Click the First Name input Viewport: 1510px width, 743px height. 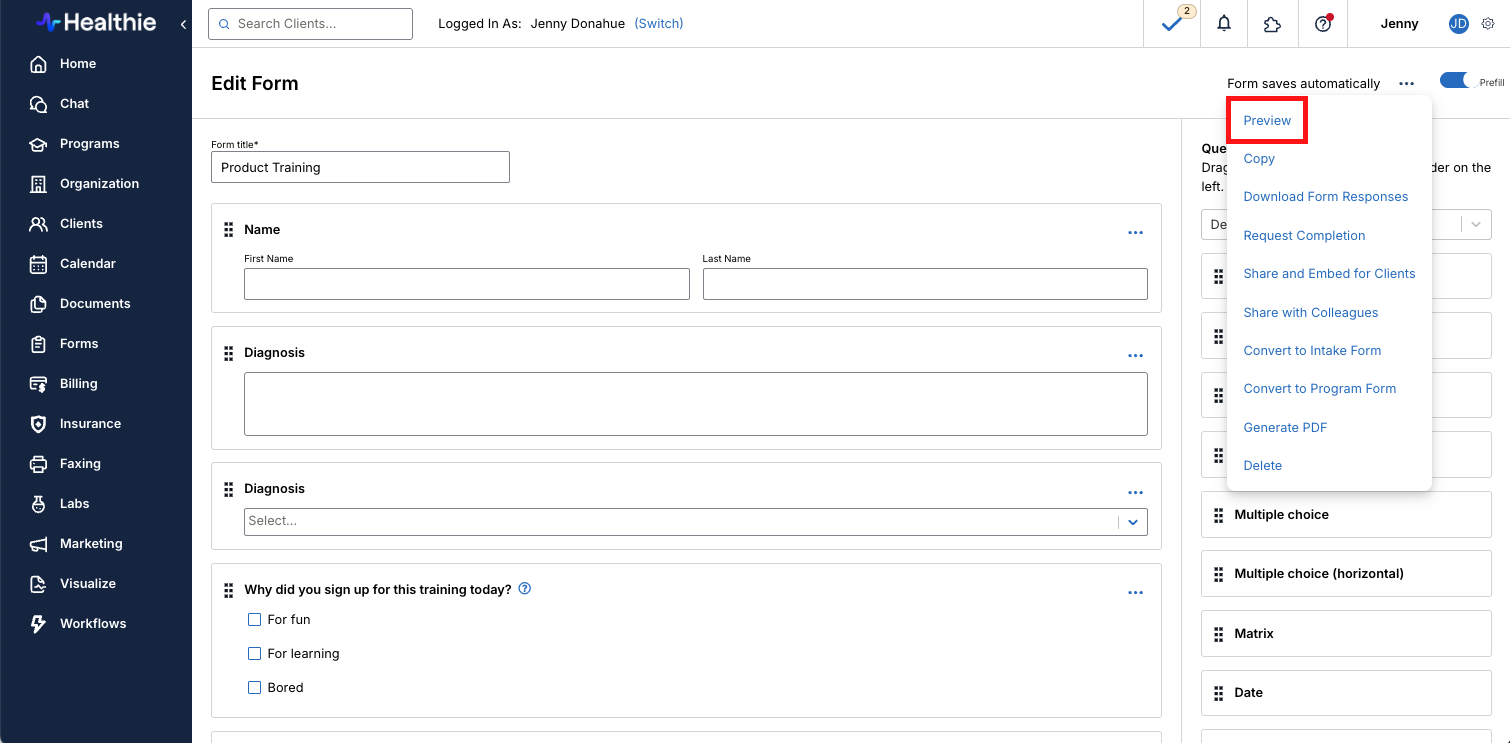[x=466, y=284]
